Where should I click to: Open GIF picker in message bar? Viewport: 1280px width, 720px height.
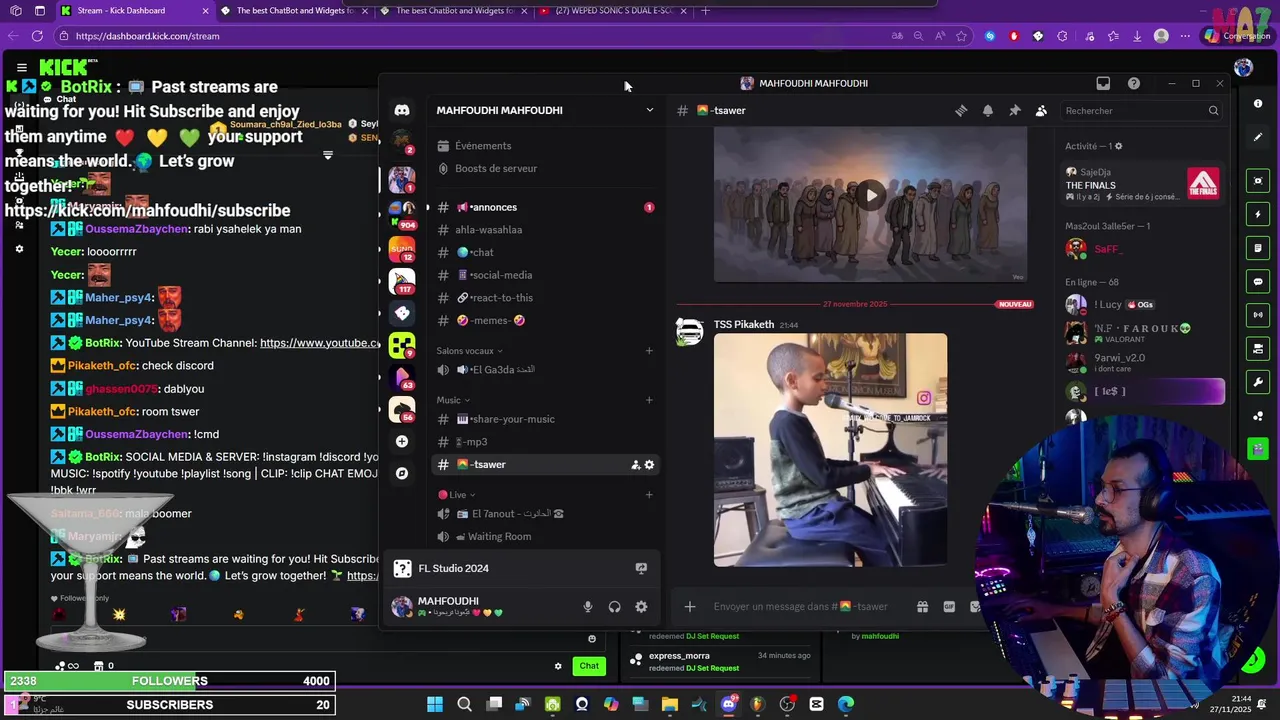click(x=949, y=607)
